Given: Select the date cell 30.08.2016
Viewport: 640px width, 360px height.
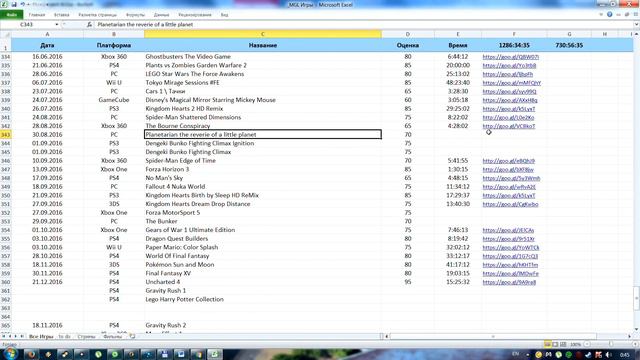Looking at the screenshot, I should (x=47, y=135).
